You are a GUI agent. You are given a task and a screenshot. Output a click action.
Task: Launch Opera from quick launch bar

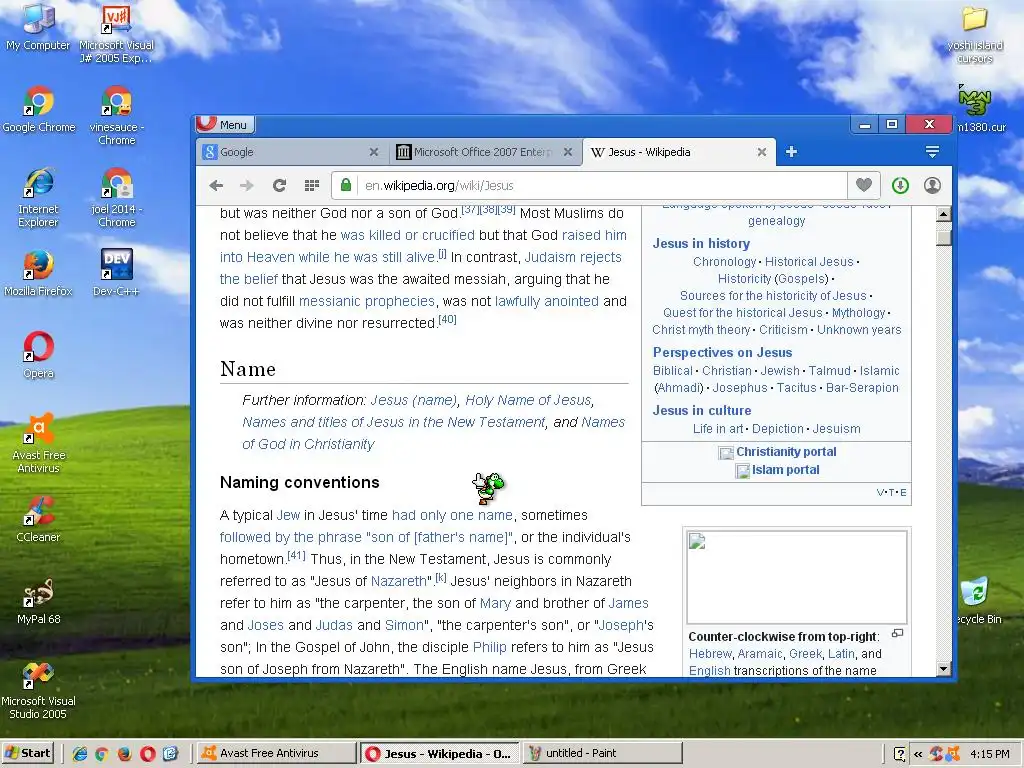pos(148,754)
